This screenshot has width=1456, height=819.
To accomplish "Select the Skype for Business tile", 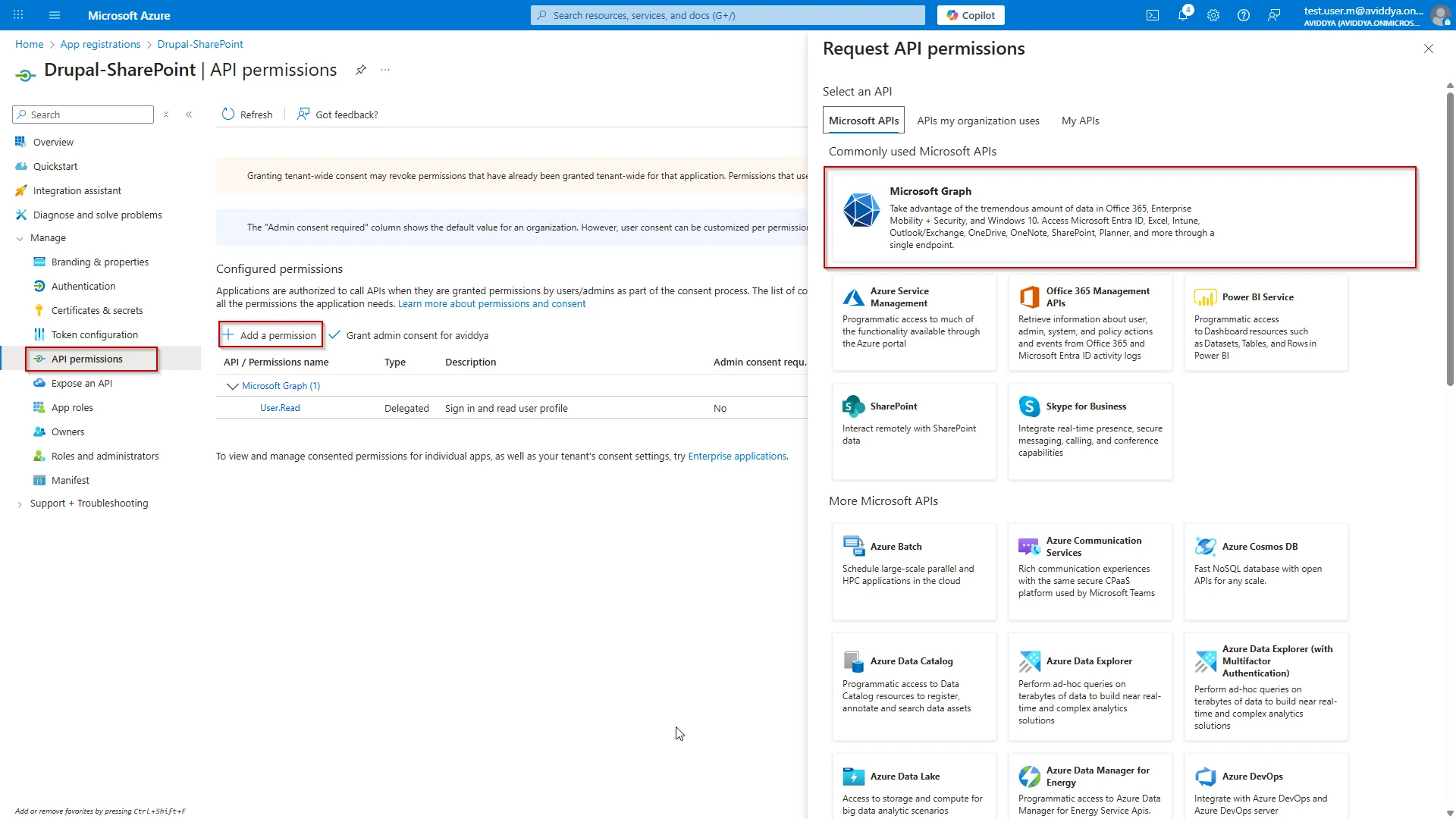I will (x=1090, y=431).
